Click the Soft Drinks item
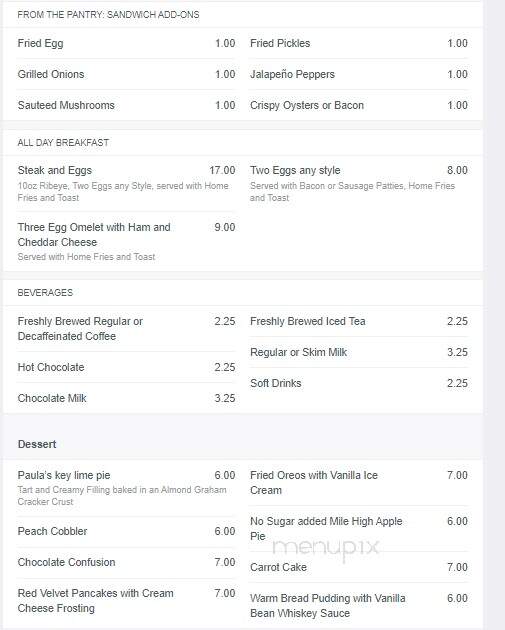The width and height of the screenshot is (505, 630). point(358,383)
